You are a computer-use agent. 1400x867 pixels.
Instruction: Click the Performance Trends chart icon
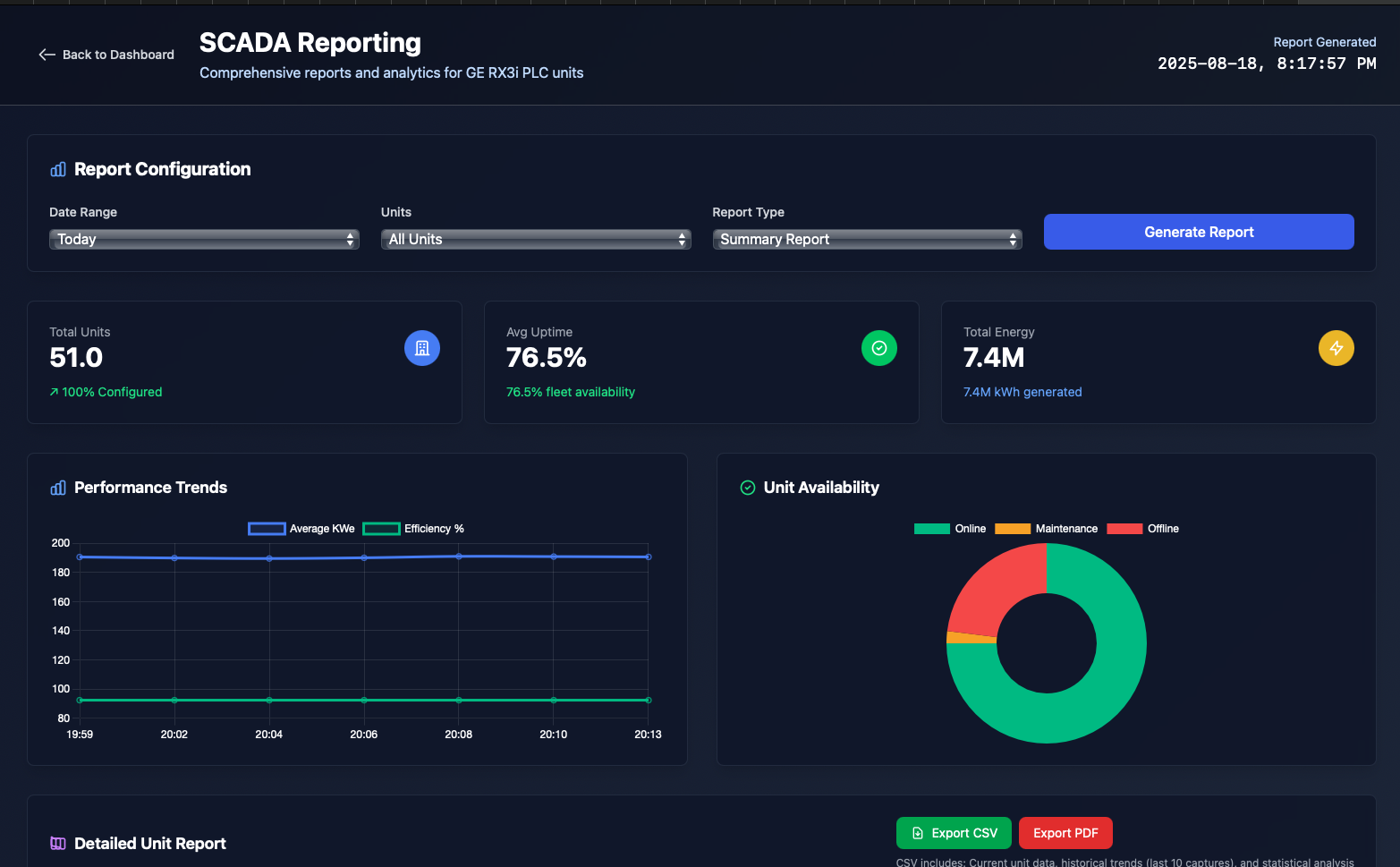[x=58, y=488]
